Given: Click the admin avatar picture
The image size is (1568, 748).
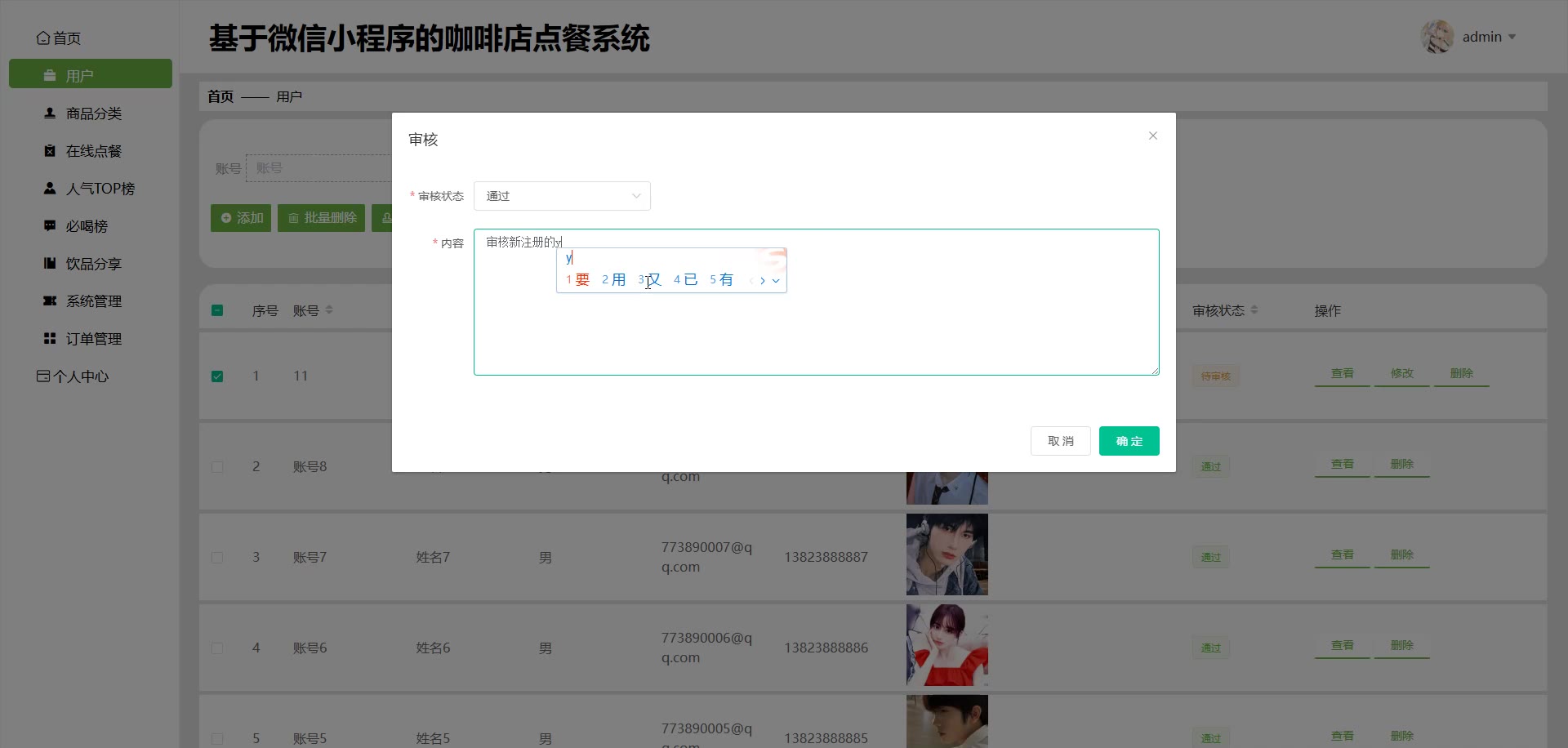Looking at the screenshot, I should pyautogui.click(x=1437, y=37).
